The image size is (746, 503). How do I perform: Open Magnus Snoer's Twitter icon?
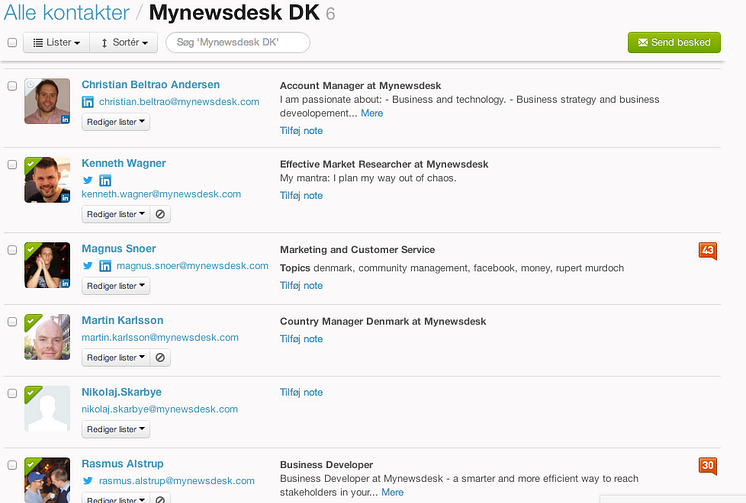88,266
